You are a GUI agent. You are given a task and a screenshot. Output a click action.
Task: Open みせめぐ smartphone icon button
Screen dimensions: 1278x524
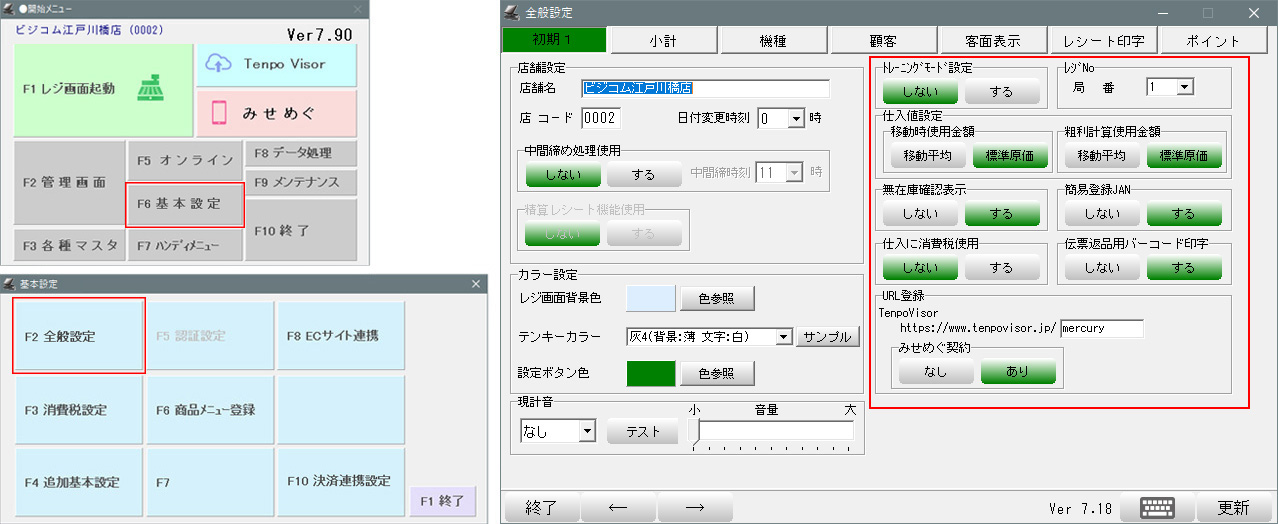click(275, 113)
